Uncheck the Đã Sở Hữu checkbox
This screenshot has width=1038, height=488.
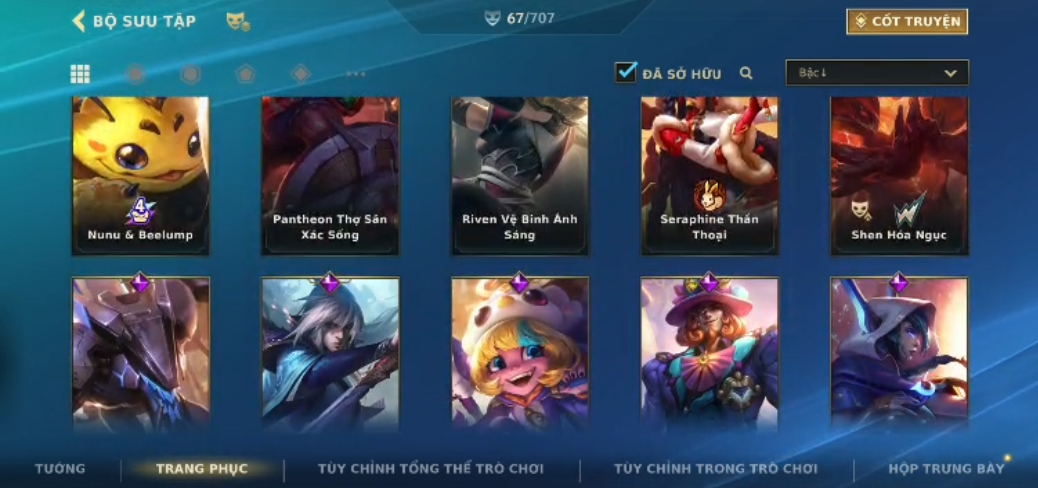coord(626,72)
